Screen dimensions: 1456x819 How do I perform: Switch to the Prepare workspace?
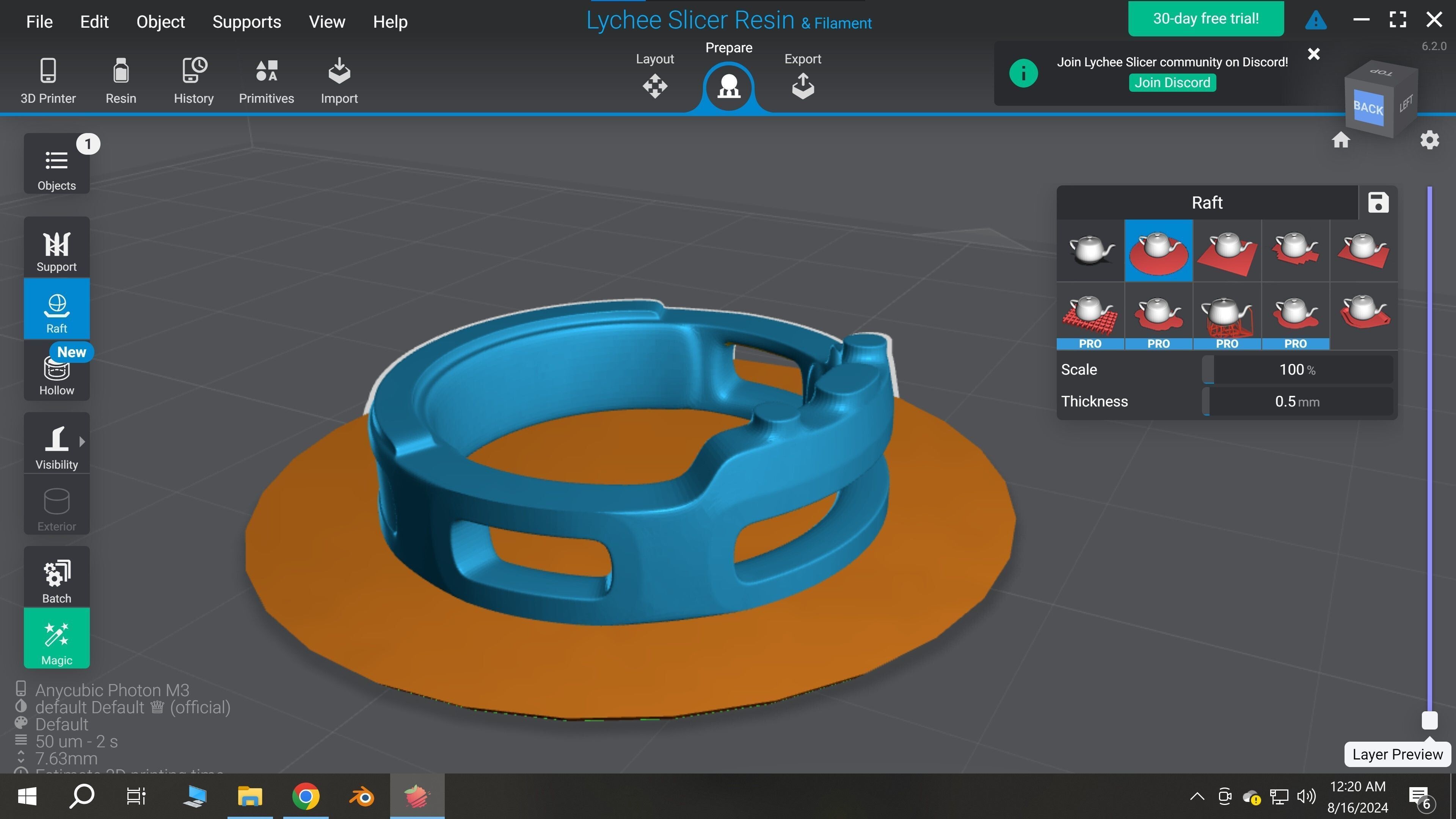[728, 76]
